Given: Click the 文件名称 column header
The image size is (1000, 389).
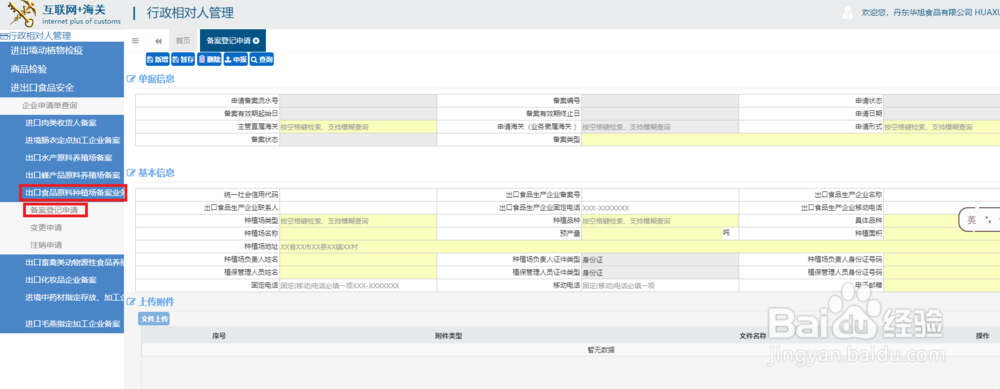Looking at the screenshot, I should tap(753, 335).
